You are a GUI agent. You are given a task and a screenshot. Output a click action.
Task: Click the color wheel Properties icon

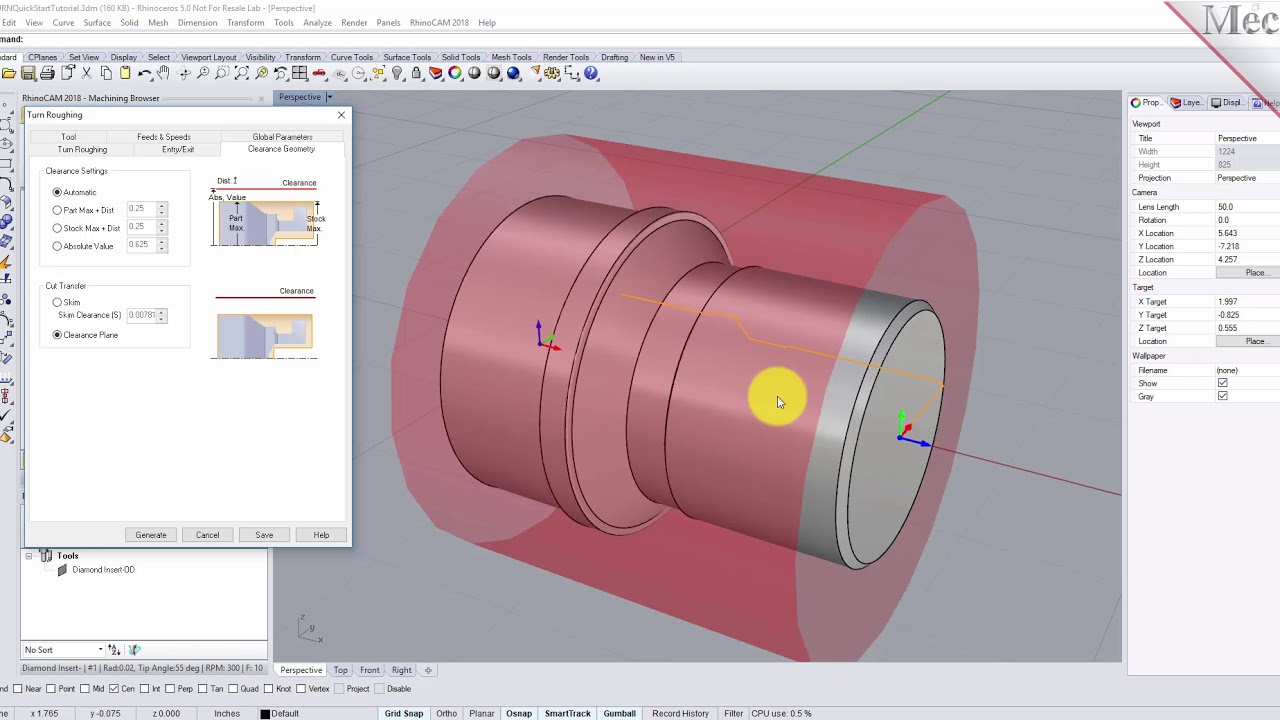(455, 73)
